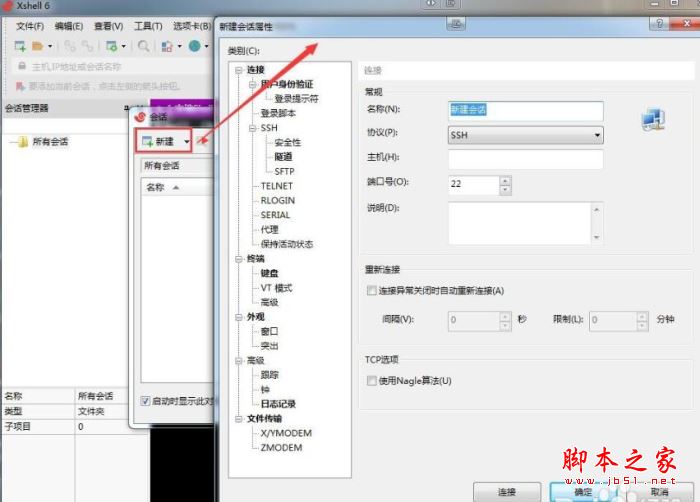Screen dimensions: 700x502
Task: Click the red flag arrow icon below address bar
Action: point(20,86)
